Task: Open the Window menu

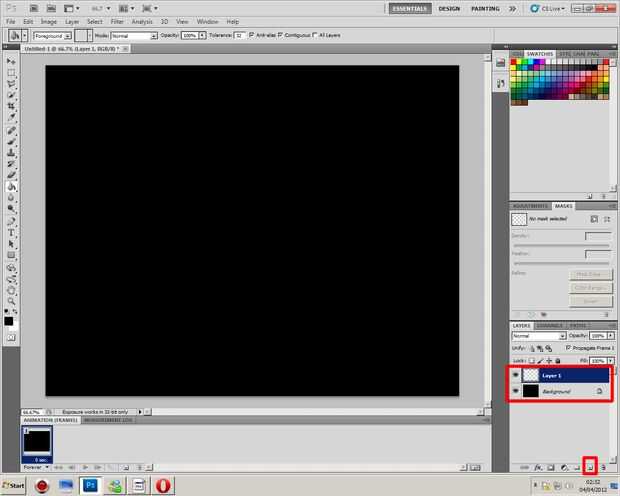Action: click(207, 22)
